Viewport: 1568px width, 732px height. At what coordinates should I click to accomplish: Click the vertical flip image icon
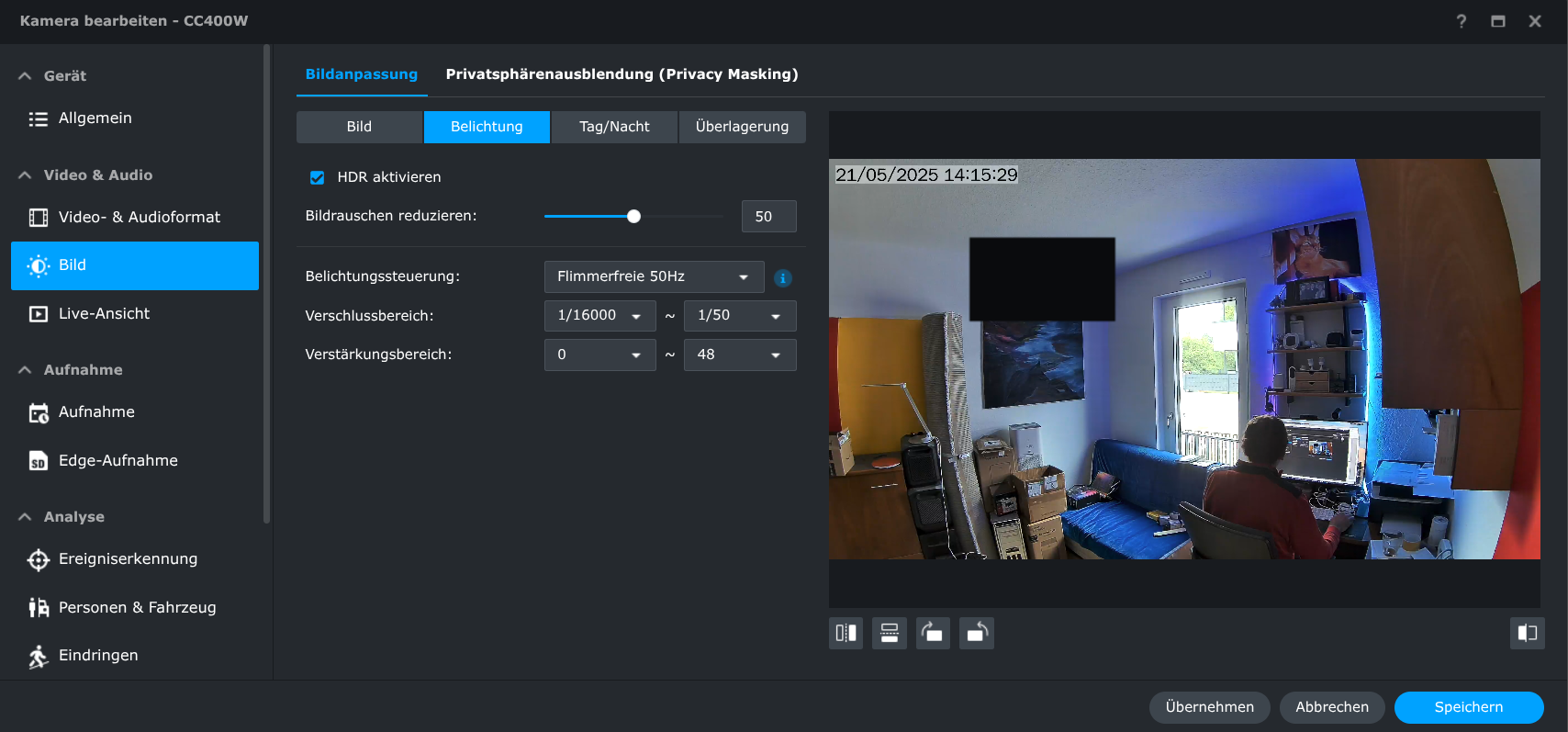click(x=889, y=633)
